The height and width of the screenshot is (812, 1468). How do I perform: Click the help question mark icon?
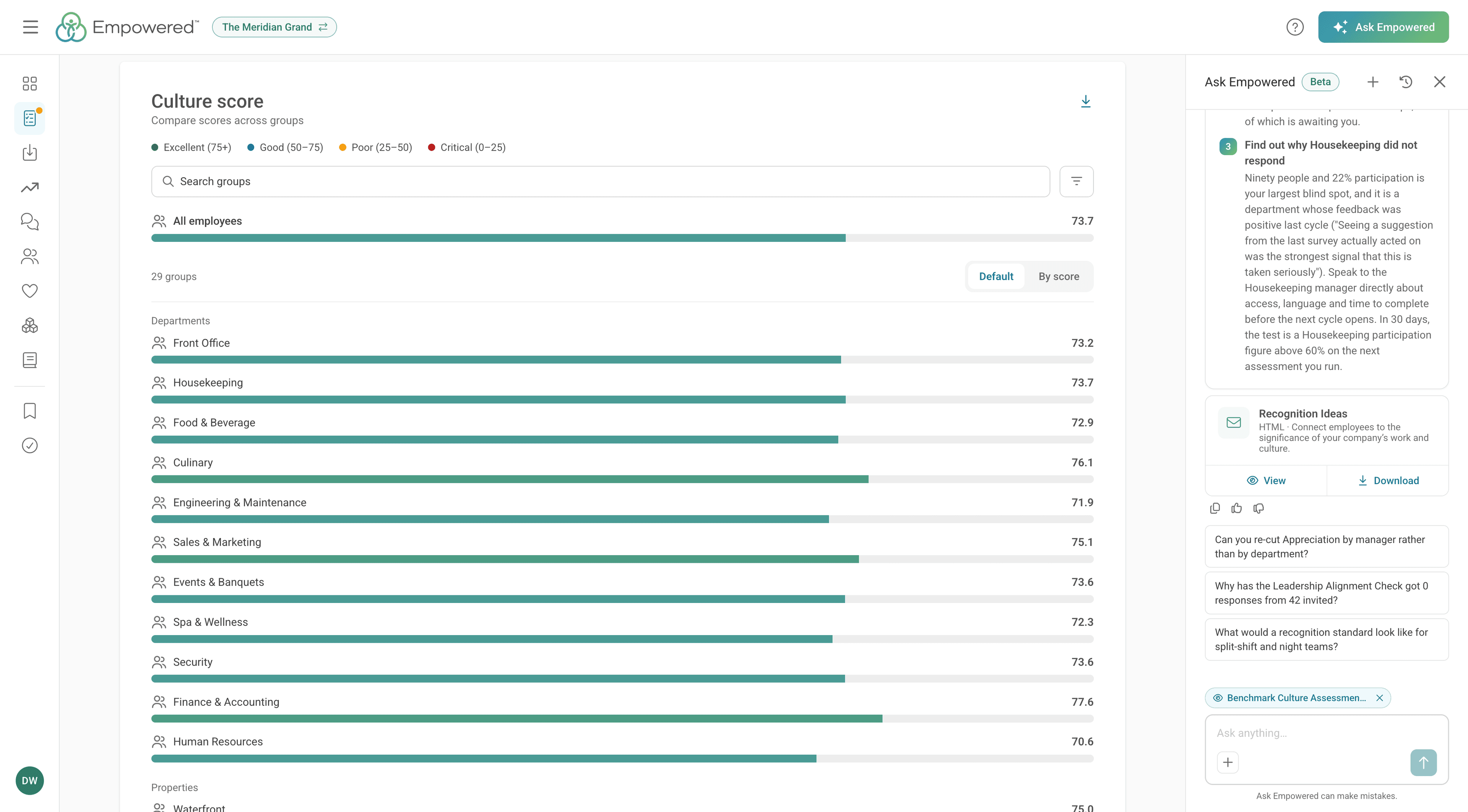pos(1294,27)
